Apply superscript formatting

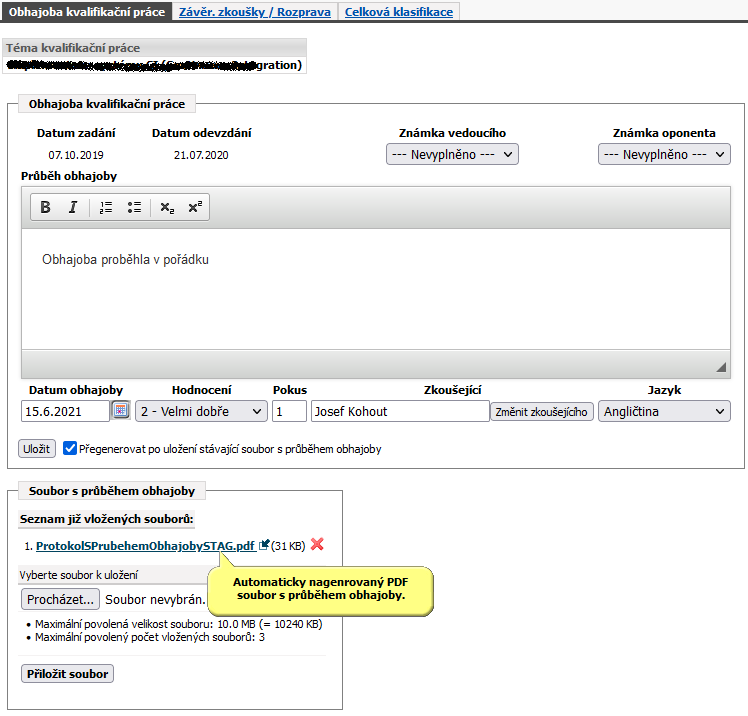(195, 207)
